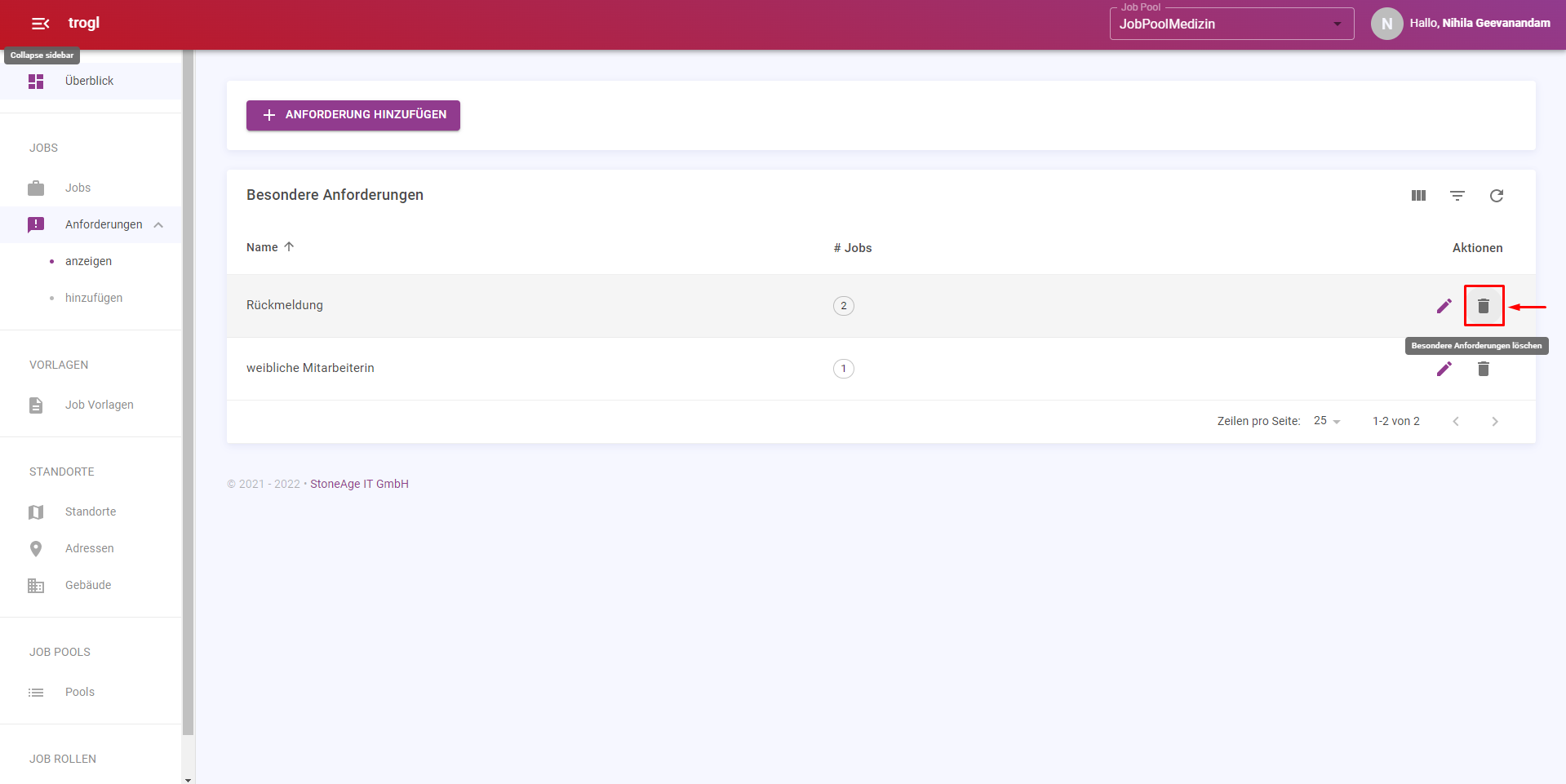Open the StoneAge IT GmbH link
Image resolution: width=1566 pixels, height=784 pixels.
tap(359, 484)
